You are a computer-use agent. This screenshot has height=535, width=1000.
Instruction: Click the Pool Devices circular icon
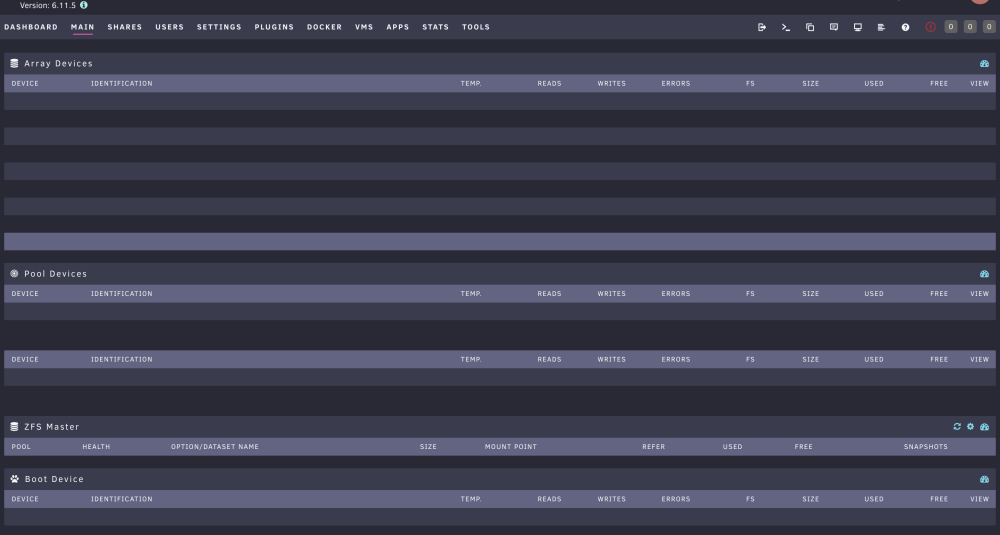[x=14, y=274]
